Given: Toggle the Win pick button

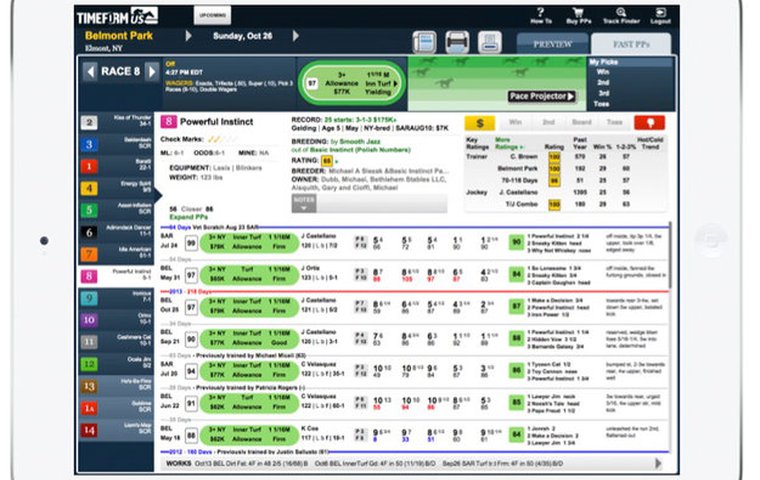Looking at the screenshot, I should click(x=515, y=123).
